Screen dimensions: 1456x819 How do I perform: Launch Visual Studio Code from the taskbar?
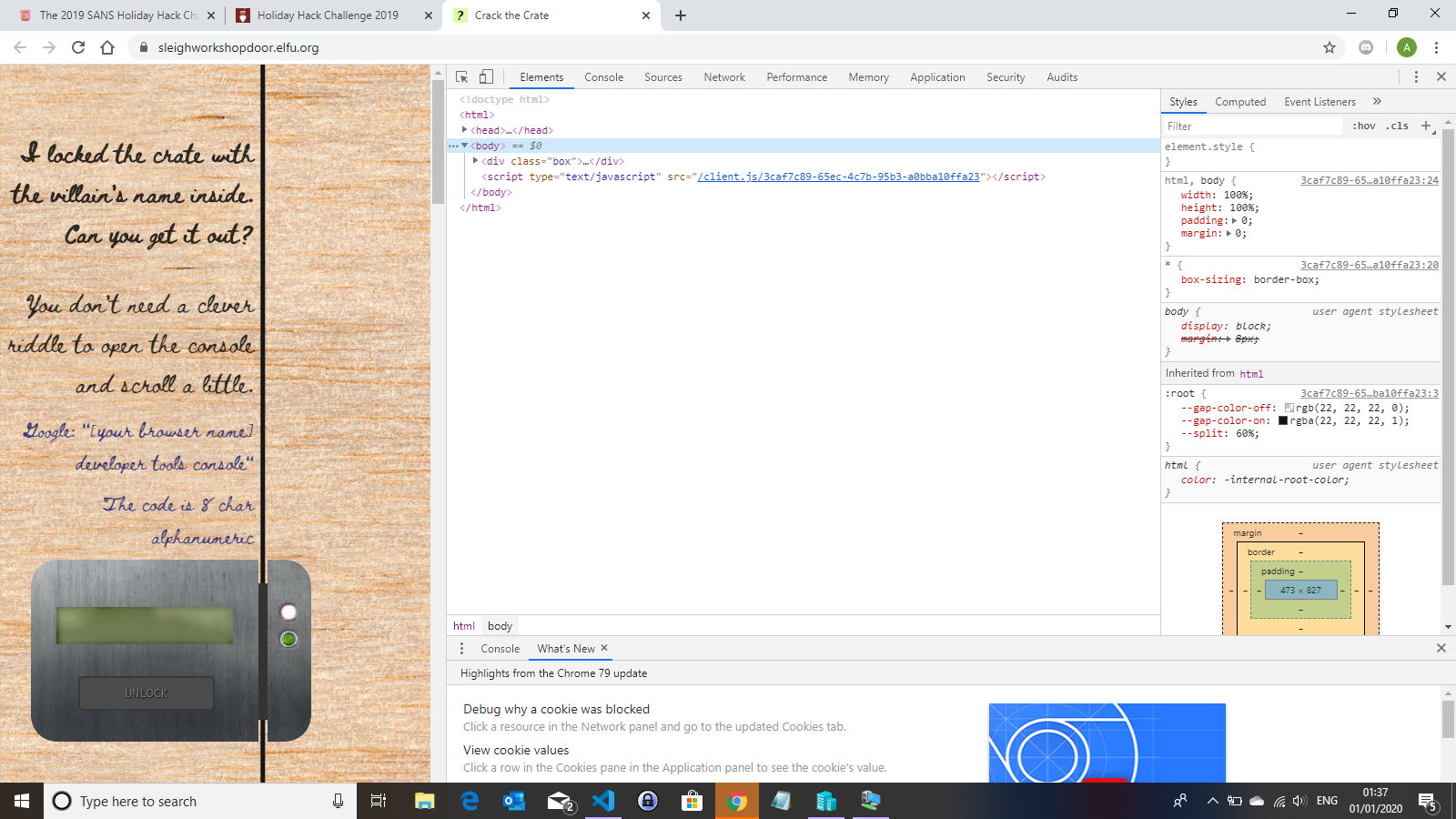click(x=603, y=801)
